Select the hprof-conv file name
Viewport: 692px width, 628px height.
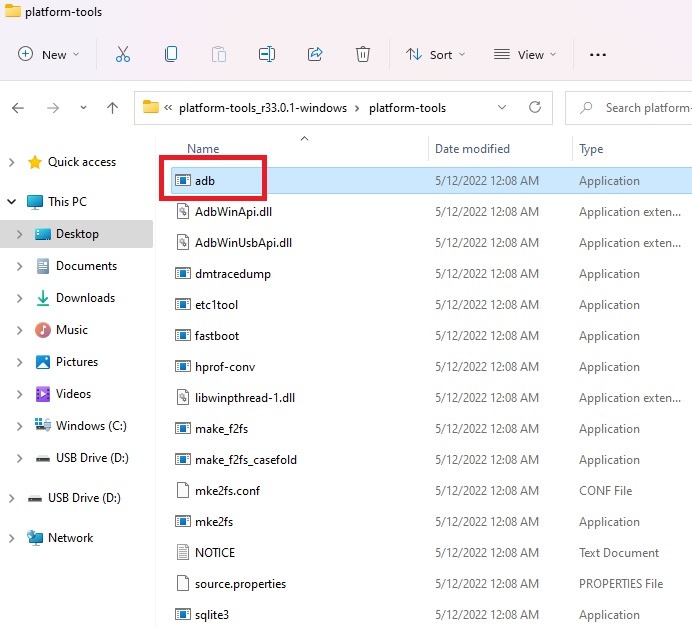click(x=225, y=367)
